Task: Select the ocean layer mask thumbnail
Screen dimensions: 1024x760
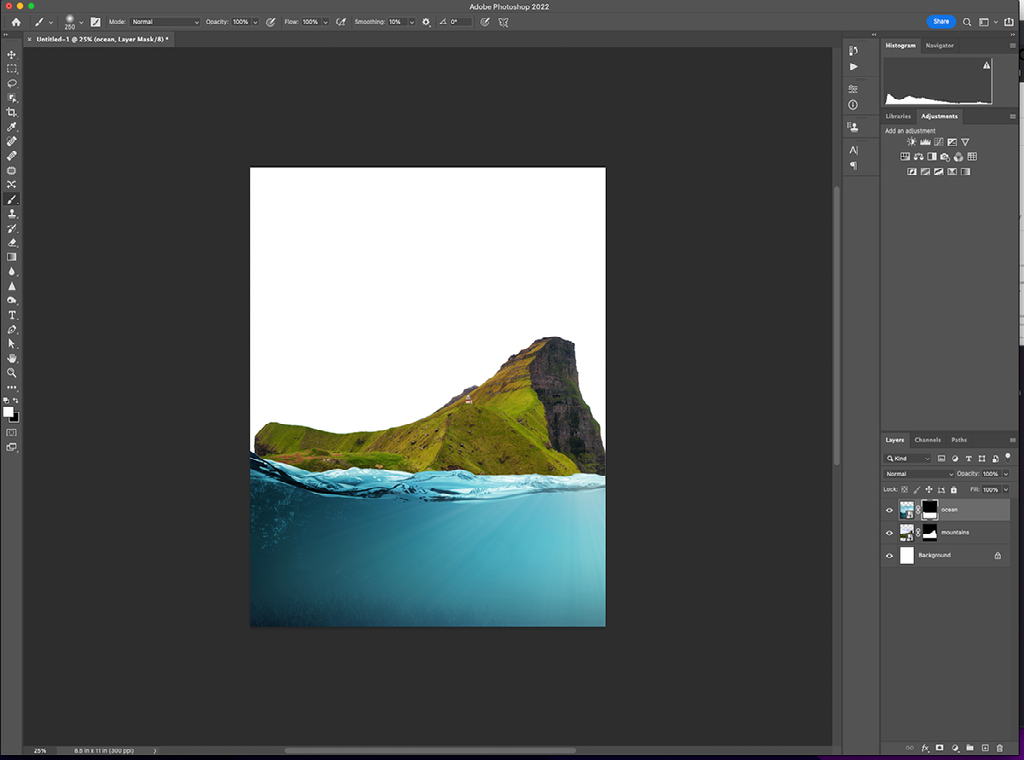Action: click(x=929, y=509)
